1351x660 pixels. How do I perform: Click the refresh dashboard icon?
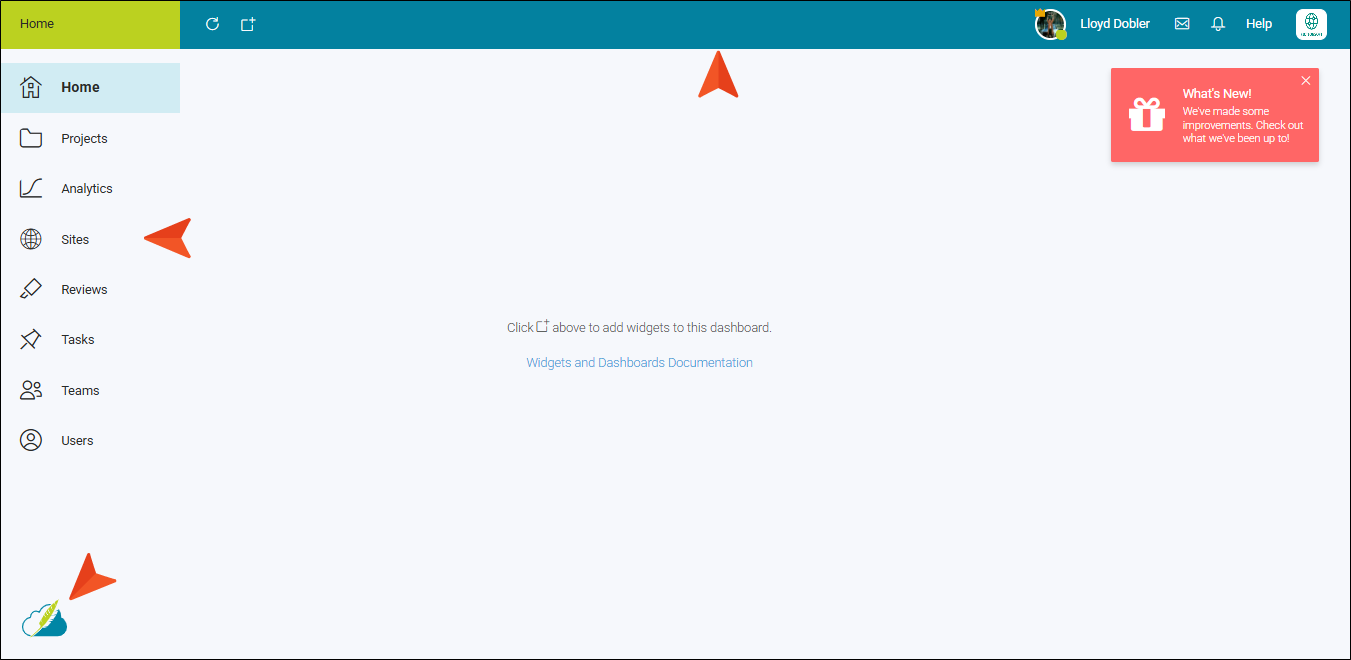pyautogui.click(x=212, y=24)
